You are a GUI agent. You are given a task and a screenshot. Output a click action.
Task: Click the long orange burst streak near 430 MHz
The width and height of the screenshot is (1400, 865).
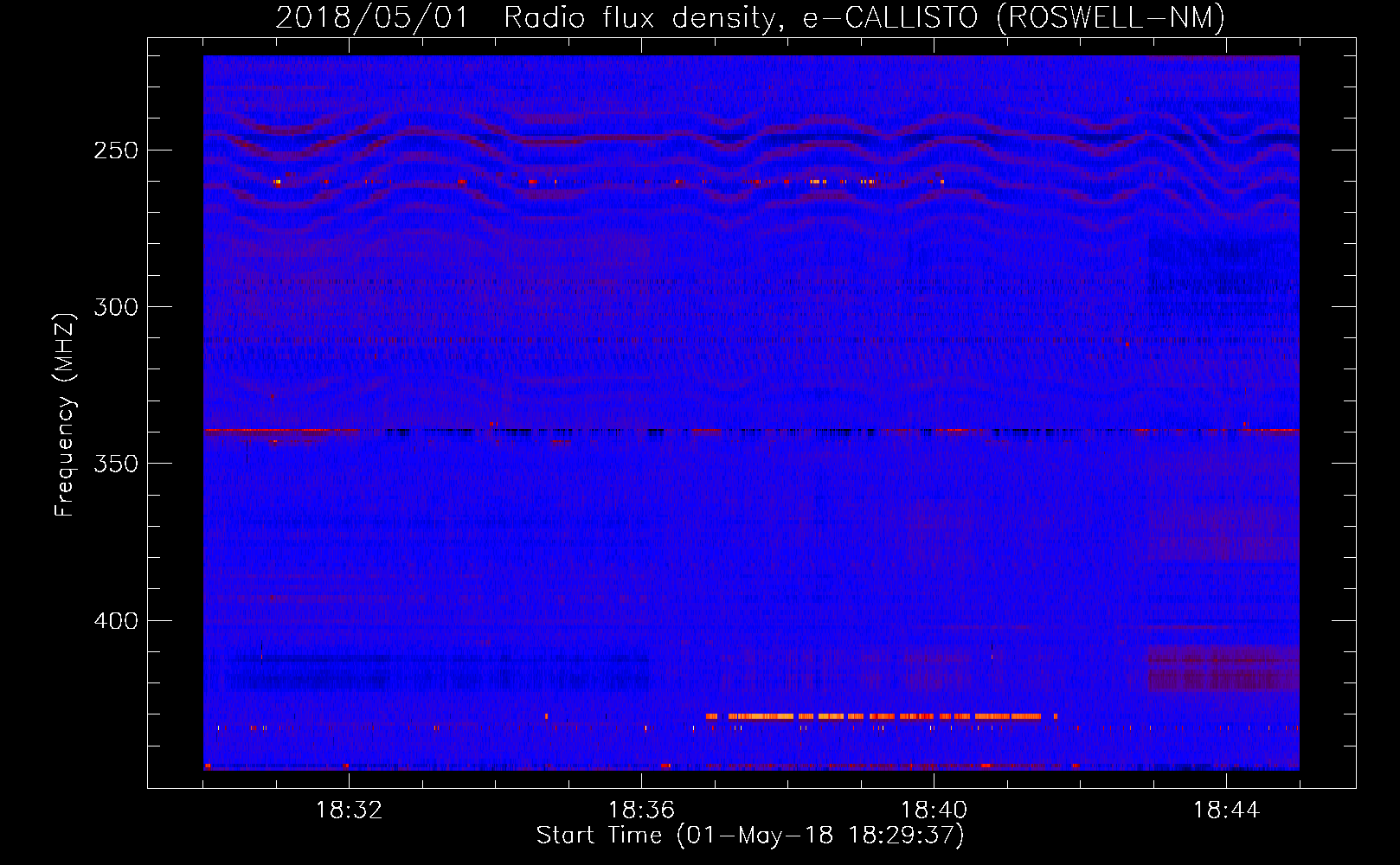coord(881,716)
